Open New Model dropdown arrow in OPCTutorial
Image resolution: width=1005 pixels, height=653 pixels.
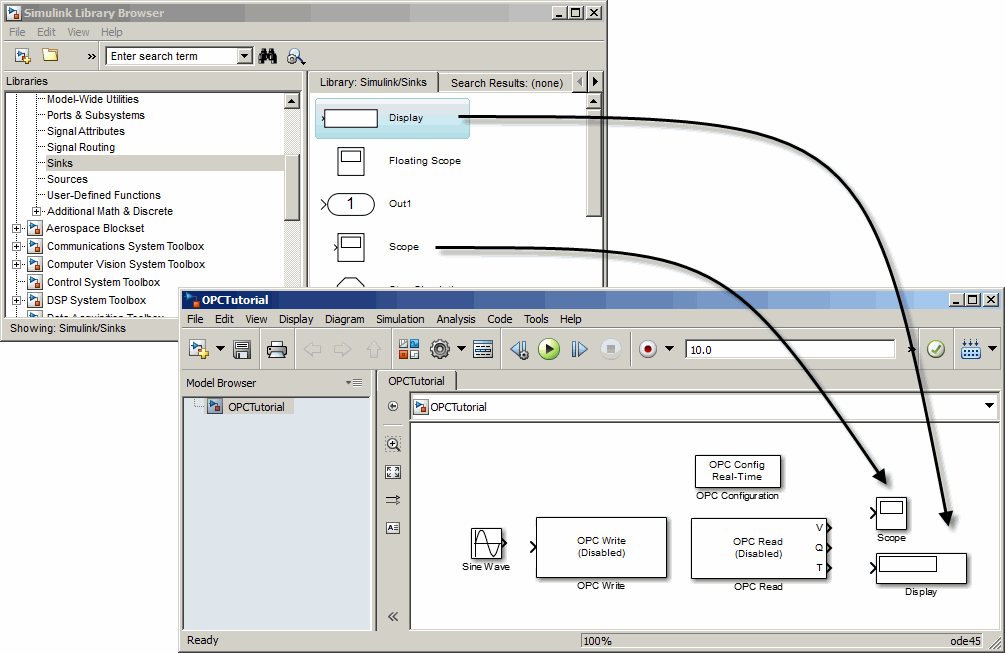point(220,349)
